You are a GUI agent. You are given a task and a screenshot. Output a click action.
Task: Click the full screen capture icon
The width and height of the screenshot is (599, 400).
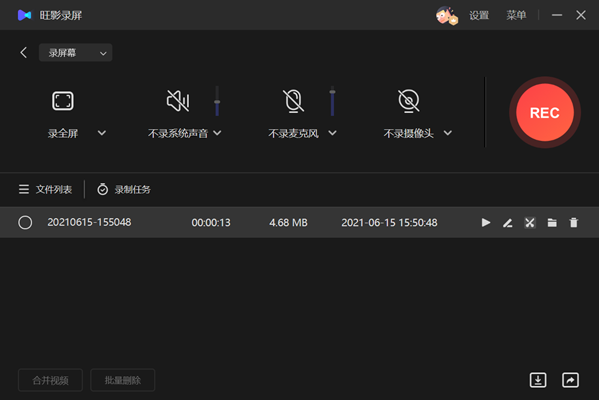coord(63,101)
